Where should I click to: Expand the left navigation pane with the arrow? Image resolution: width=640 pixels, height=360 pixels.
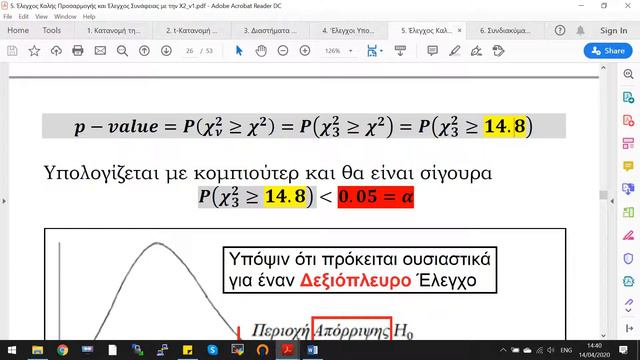tap(4, 201)
